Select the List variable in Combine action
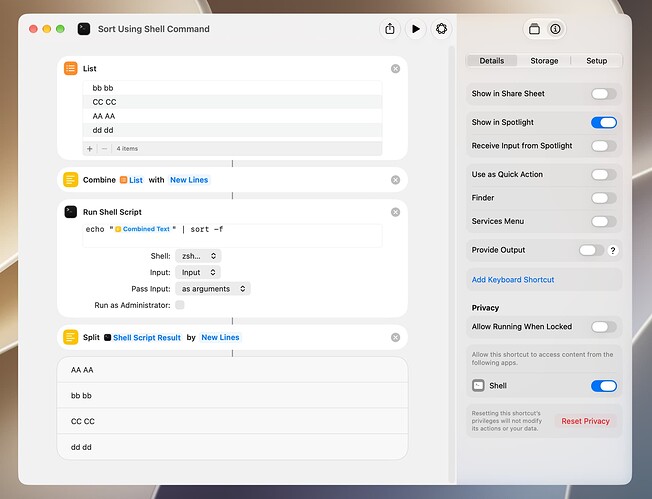 pyautogui.click(x=131, y=180)
